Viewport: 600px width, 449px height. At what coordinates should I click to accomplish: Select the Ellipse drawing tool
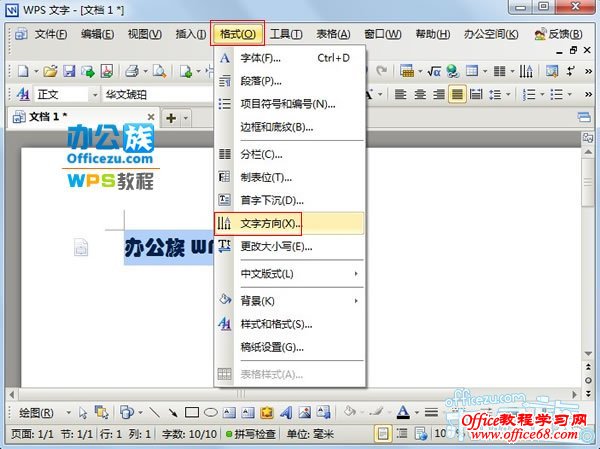coord(210,412)
